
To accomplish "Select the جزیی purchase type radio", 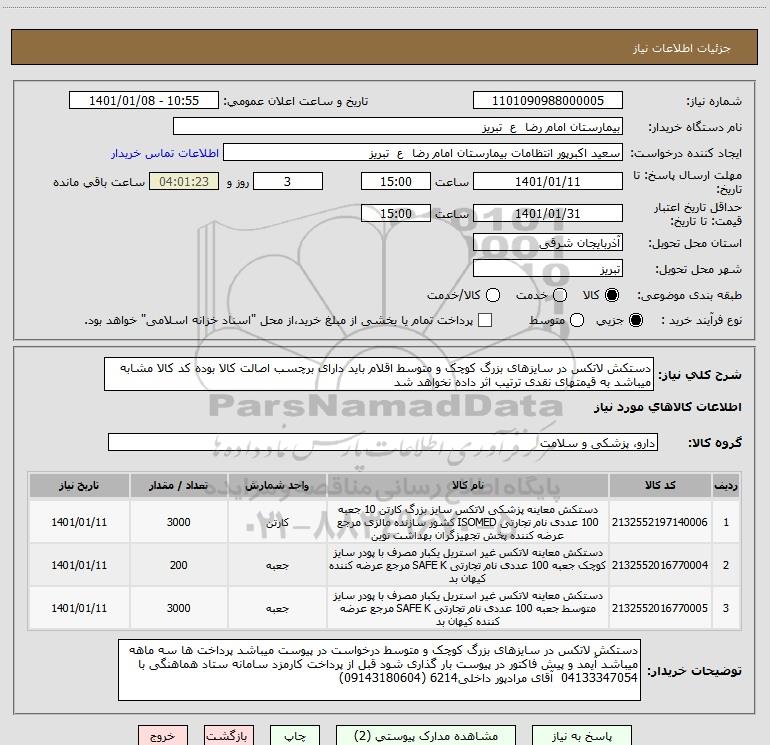I will coord(635,320).
